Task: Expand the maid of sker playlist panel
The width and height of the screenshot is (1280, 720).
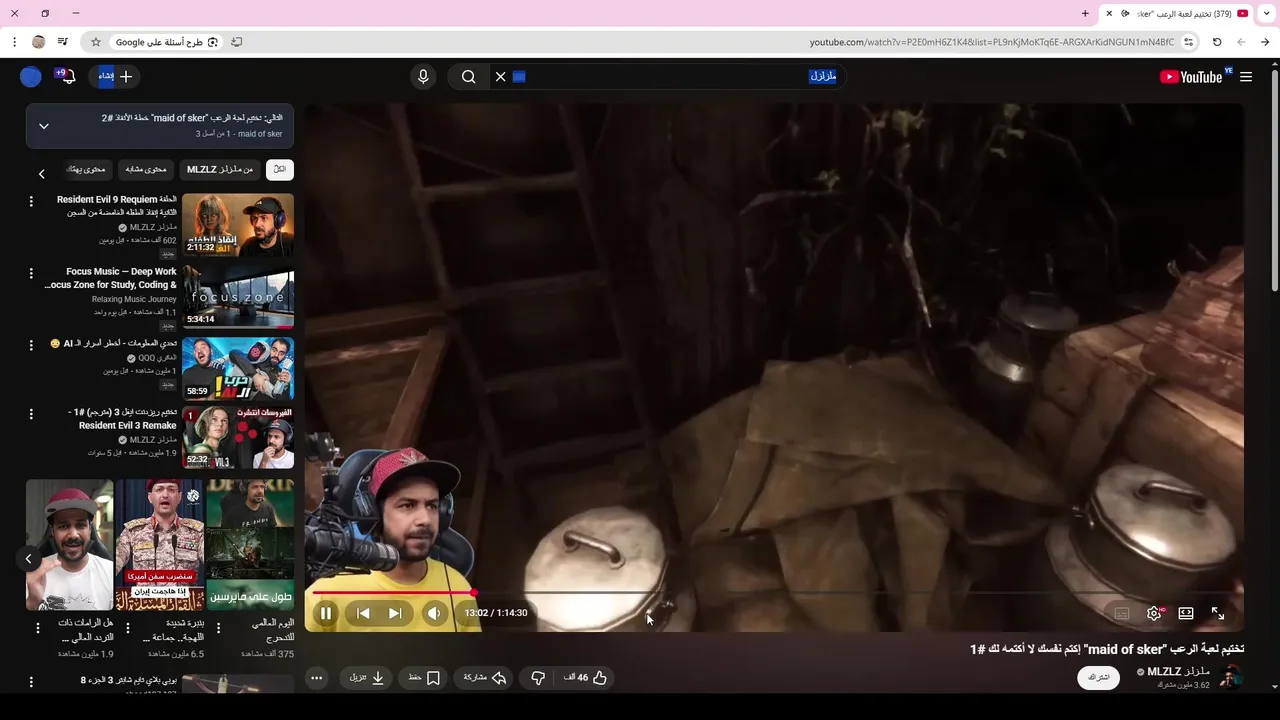Action: coord(43,126)
